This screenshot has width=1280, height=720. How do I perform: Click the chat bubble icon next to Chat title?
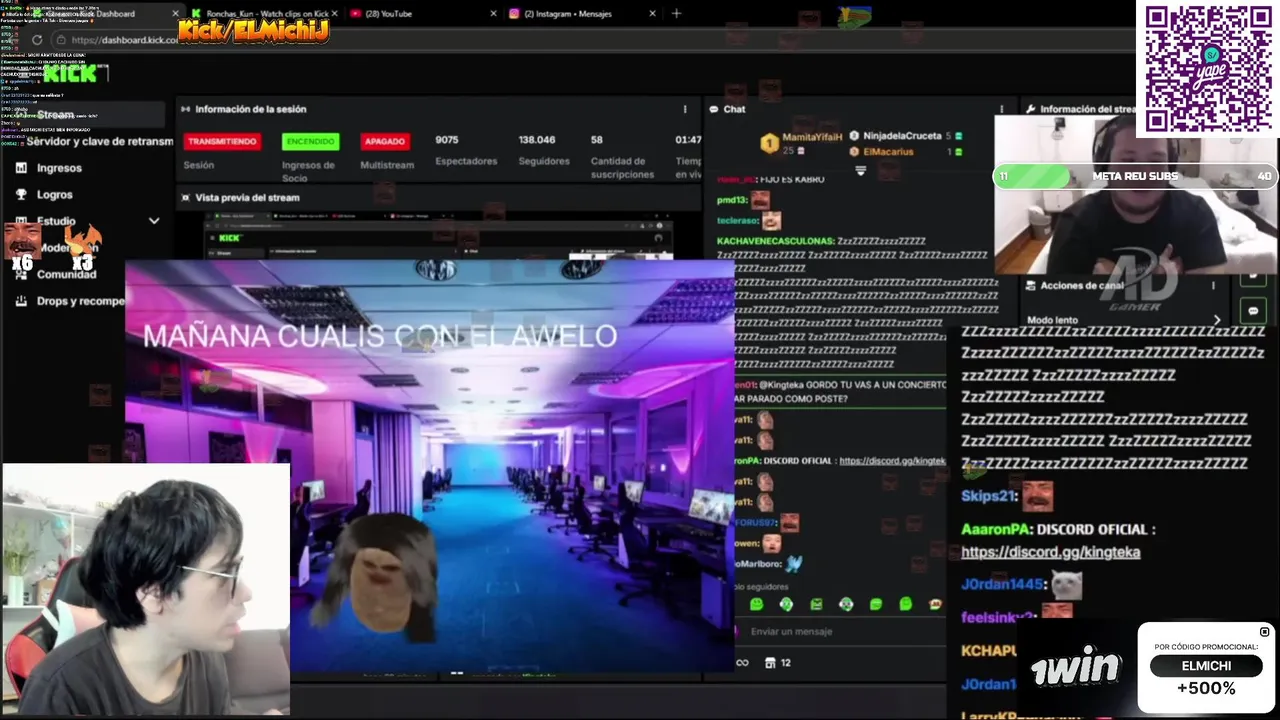(713, 109)
